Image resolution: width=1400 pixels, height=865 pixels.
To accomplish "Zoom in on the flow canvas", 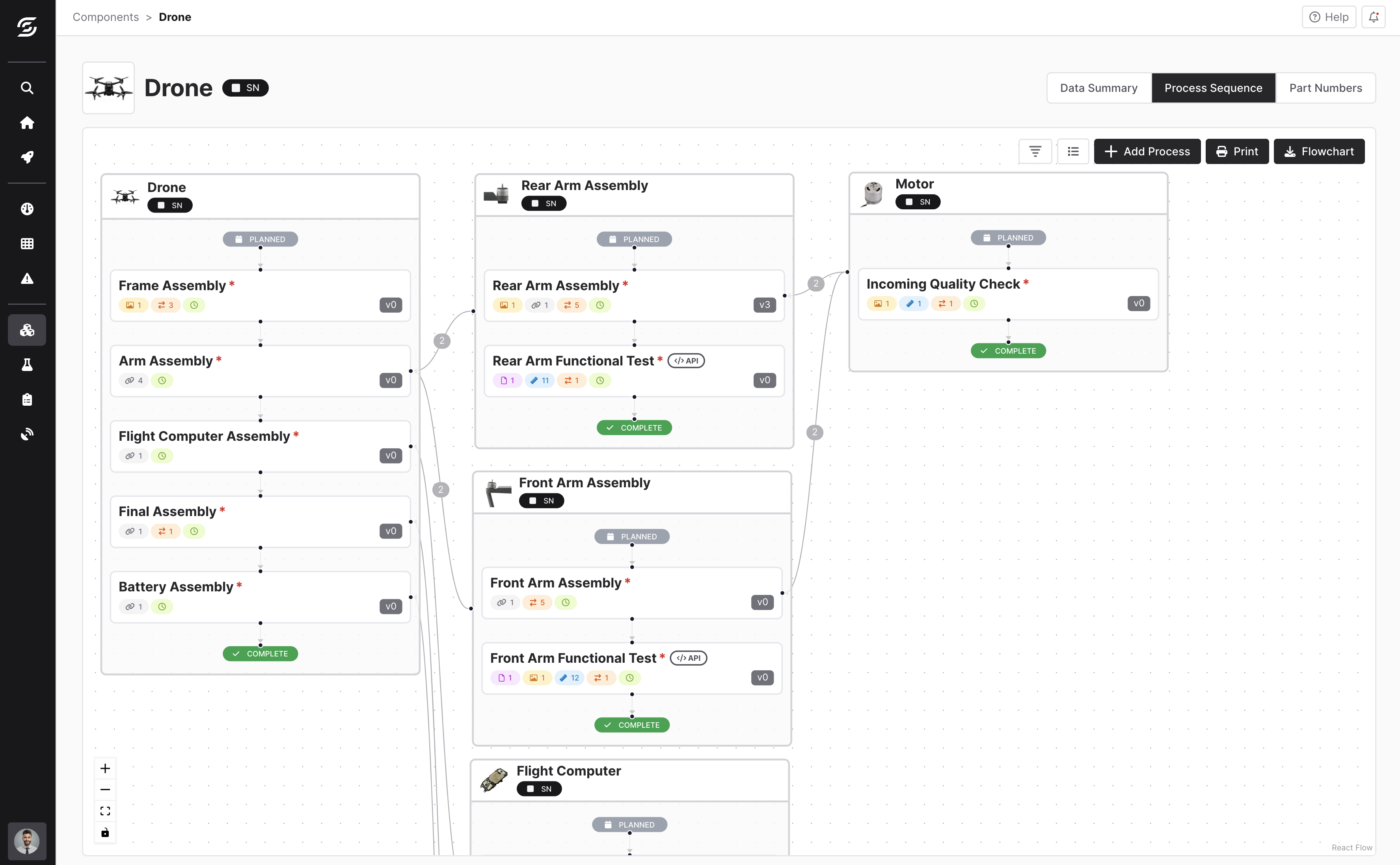I will [x=105, y=768].
